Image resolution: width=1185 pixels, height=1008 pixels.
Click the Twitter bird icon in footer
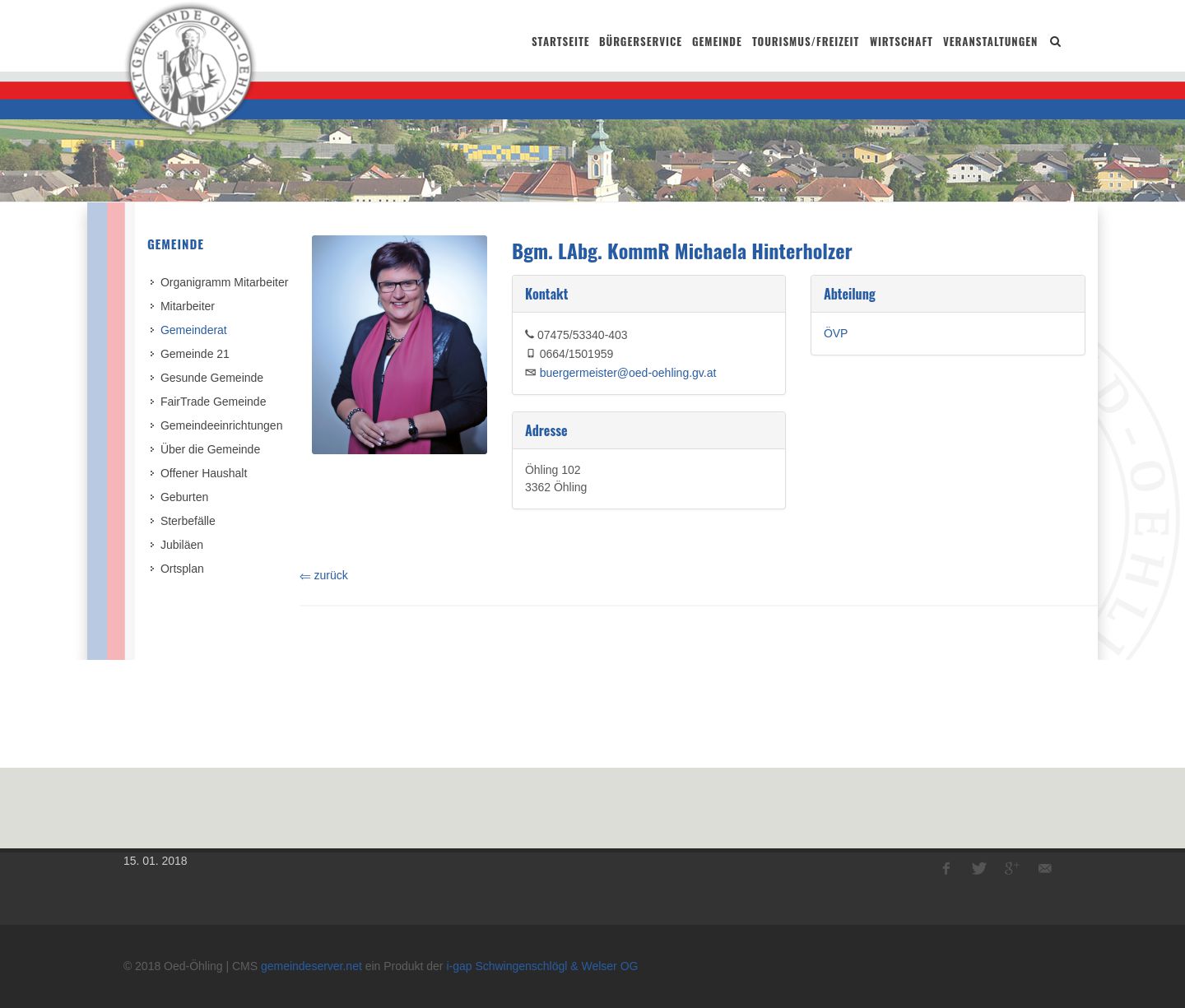click(978, 868)
